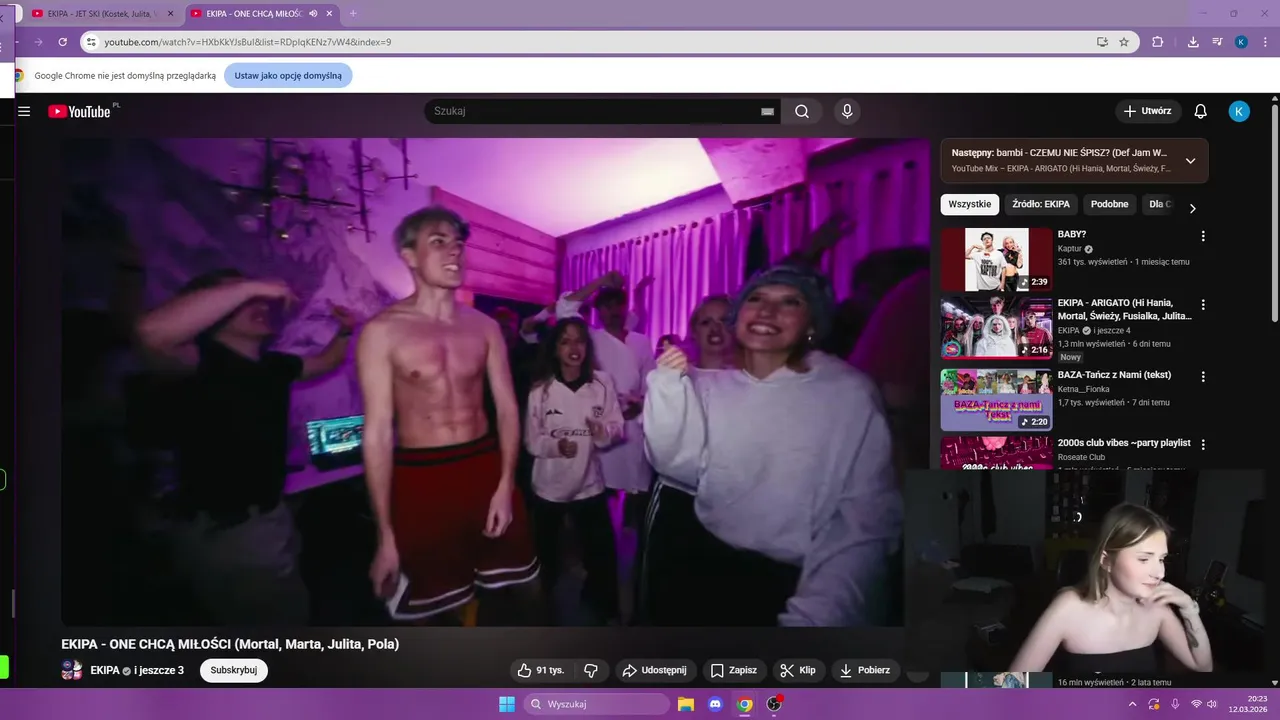Click the magnifier search button

tap(802, 111)
